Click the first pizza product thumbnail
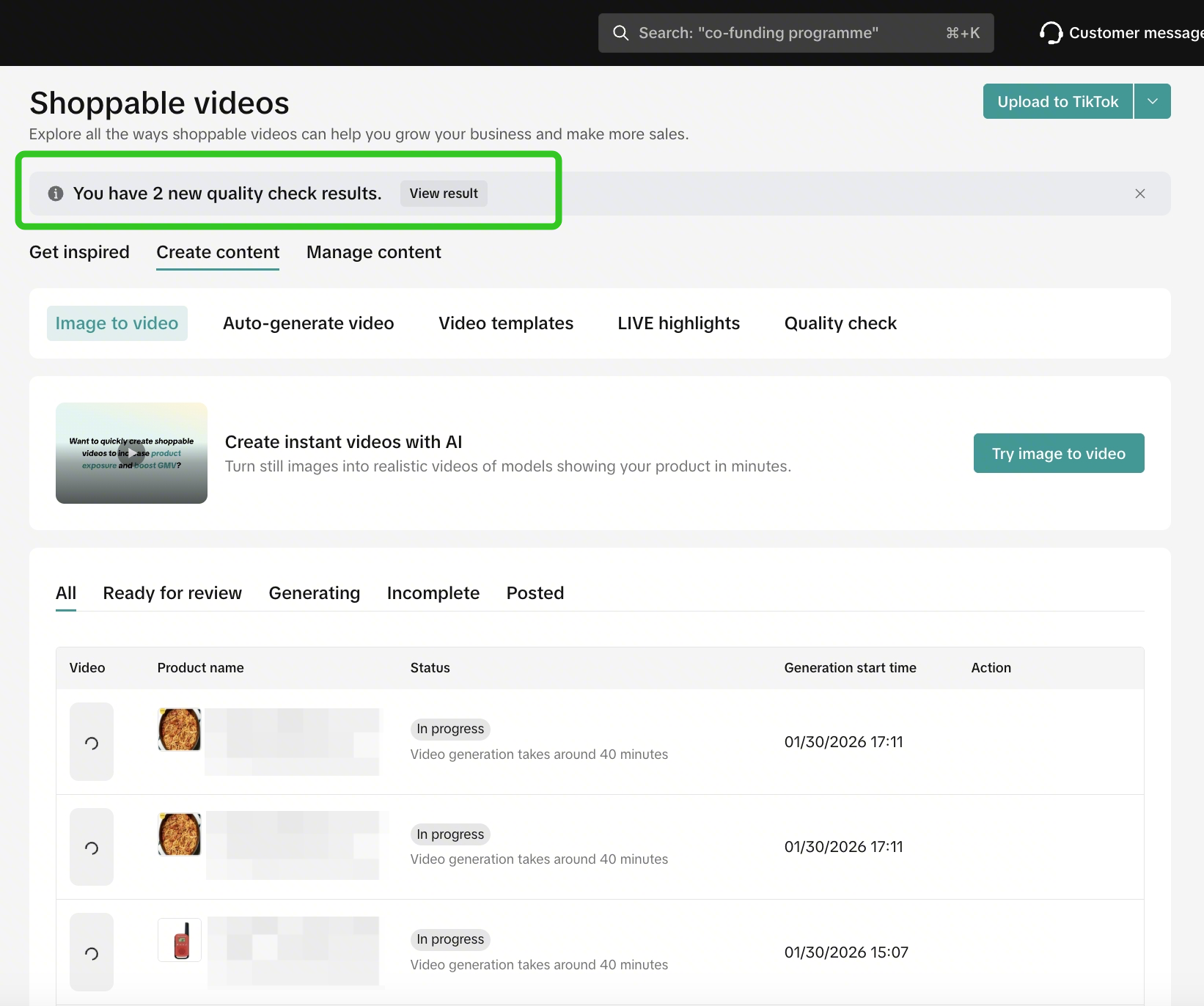Image resolution: width=1204 pixels, height=1006 pixels. (180, 730)
